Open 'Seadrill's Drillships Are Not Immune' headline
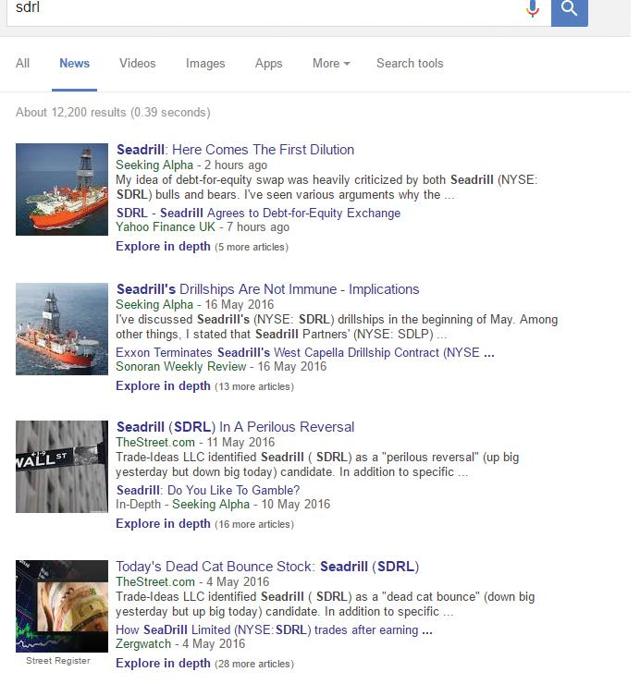 pyautogui.click(x=268, y=289)
